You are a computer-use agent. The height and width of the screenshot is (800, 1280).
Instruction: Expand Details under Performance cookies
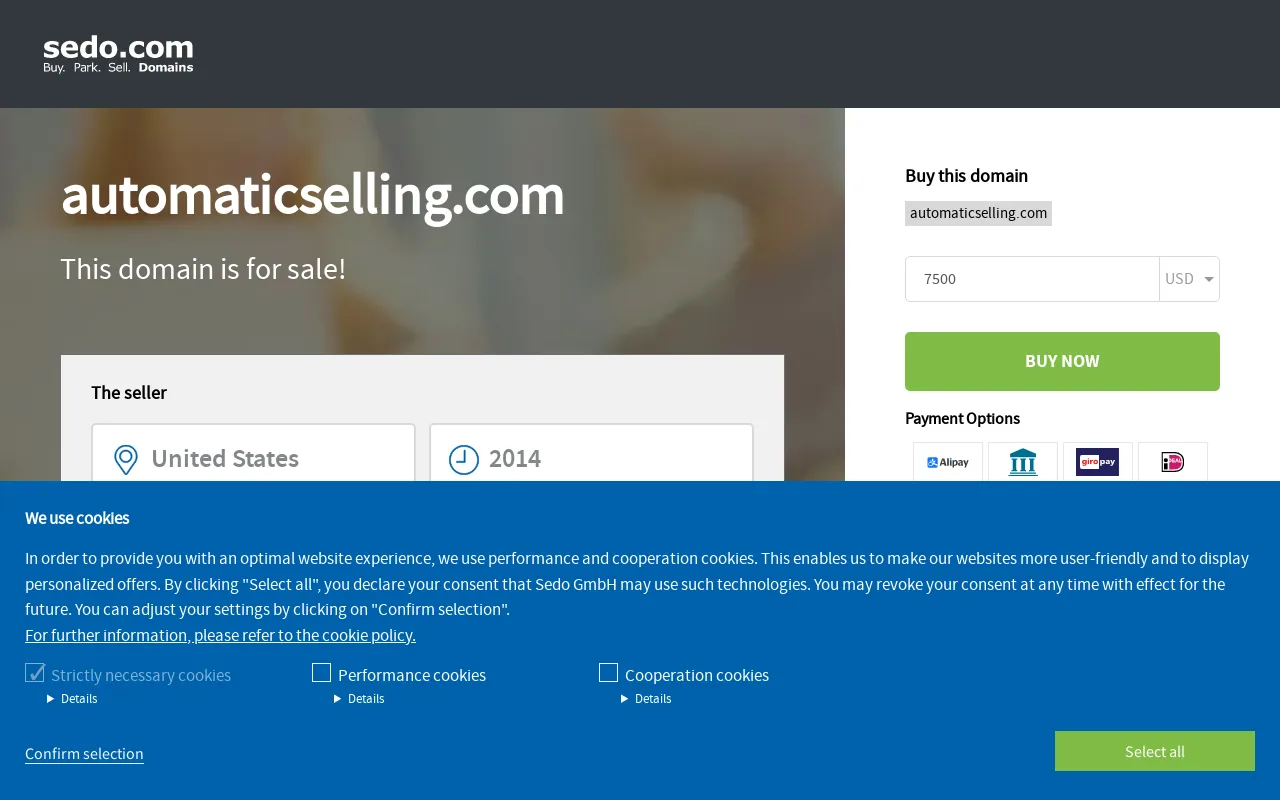(x=359, y=699)
